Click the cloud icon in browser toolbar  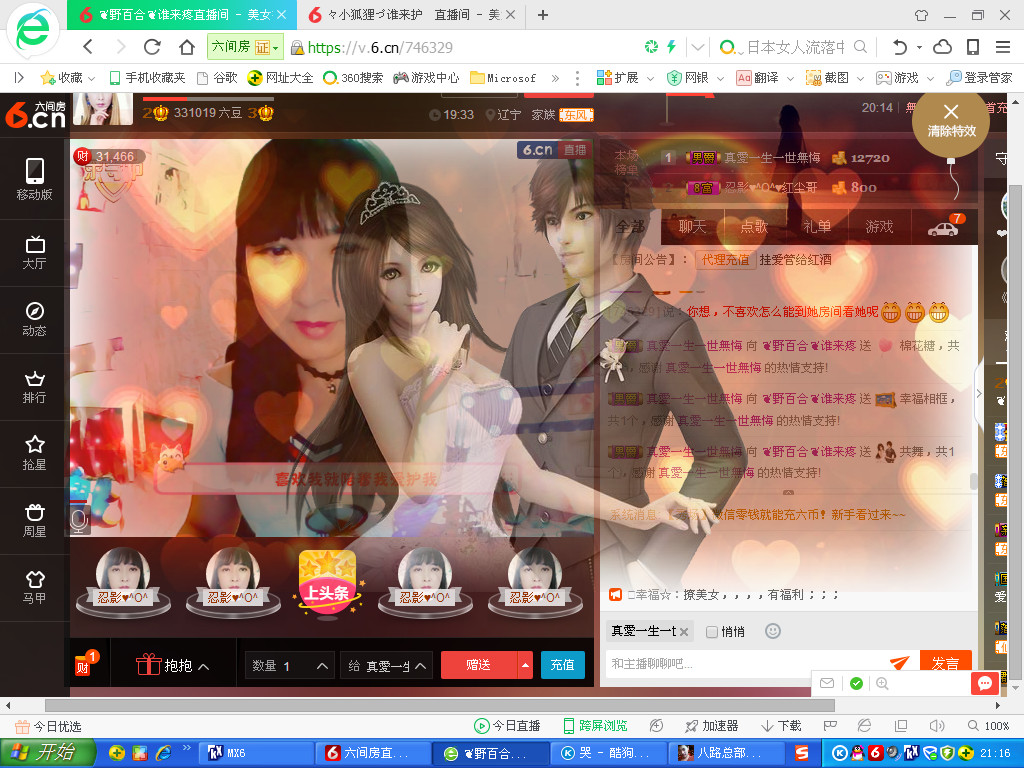pyautogui.click(x=942, y=47)
